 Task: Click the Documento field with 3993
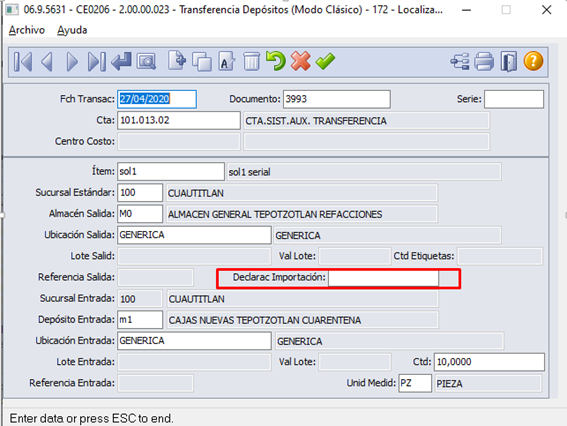337,99
